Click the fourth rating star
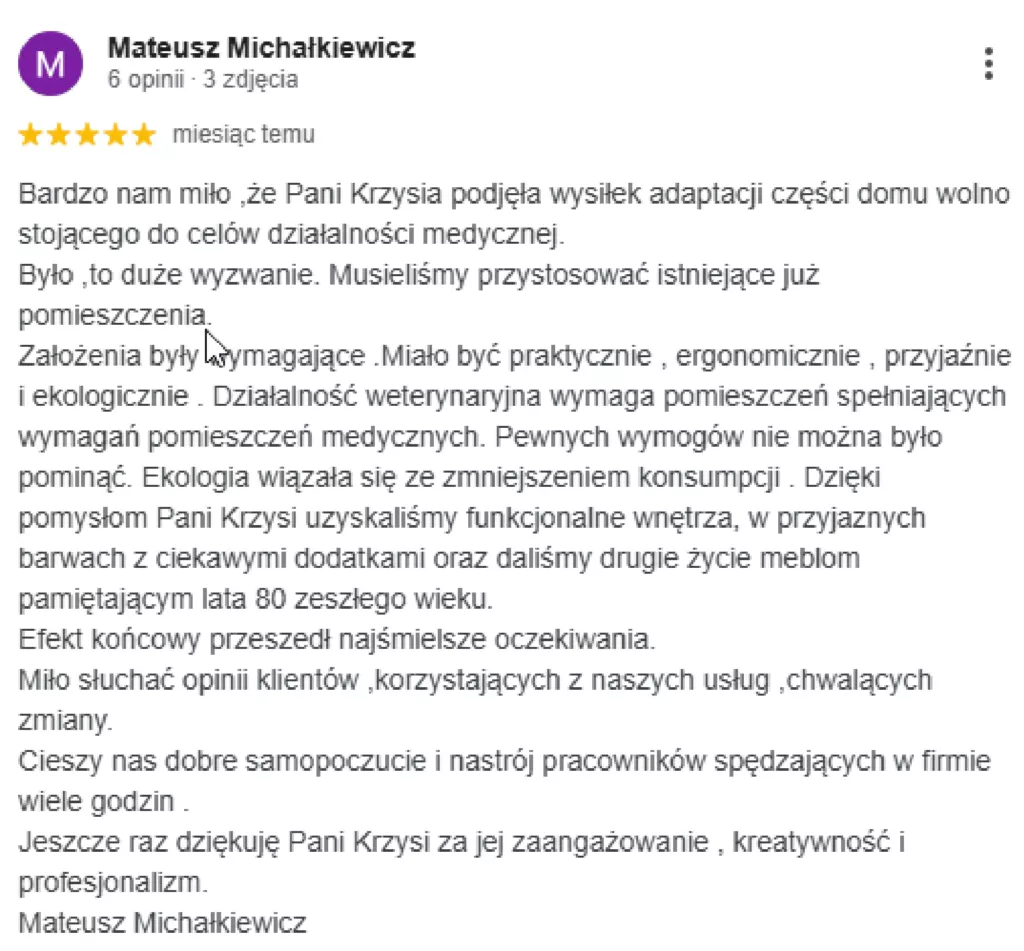This screenshot has height=951, width=1024. (116, 135)
